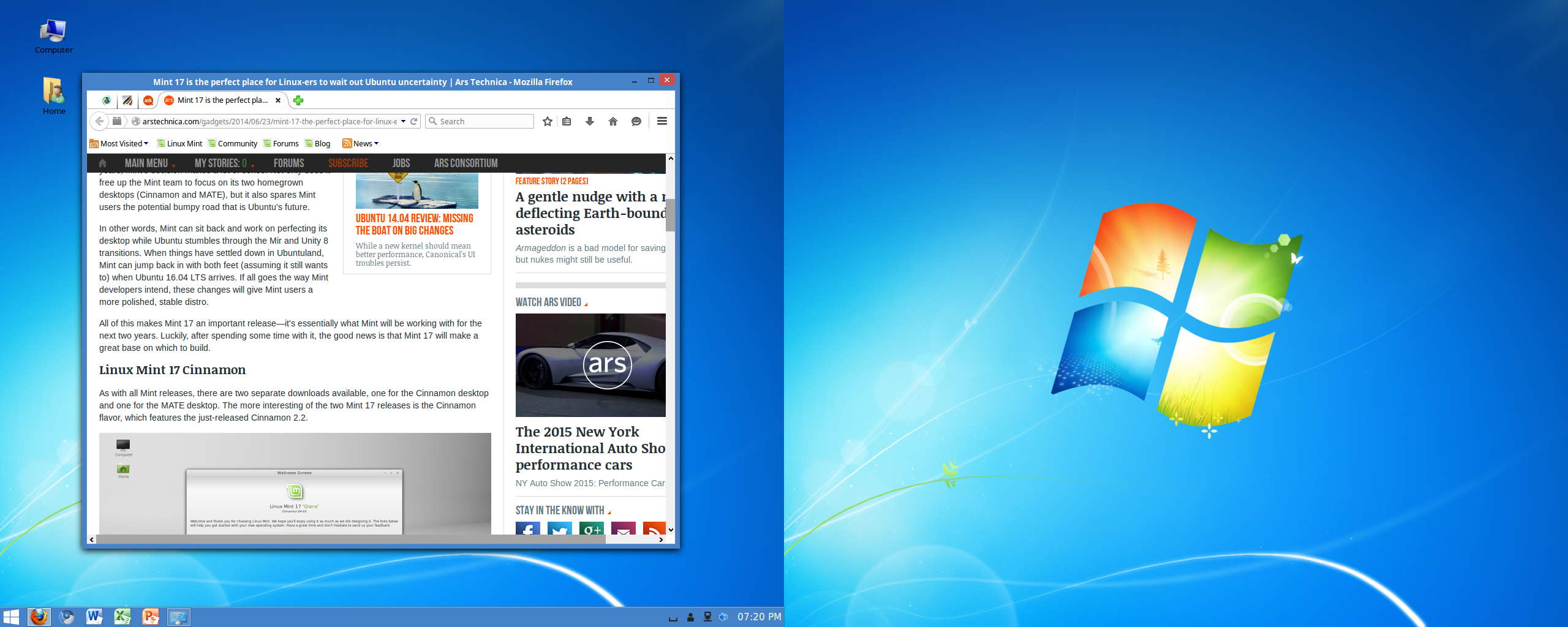Bookmark this page with the star icon

(x=548, y=121)
